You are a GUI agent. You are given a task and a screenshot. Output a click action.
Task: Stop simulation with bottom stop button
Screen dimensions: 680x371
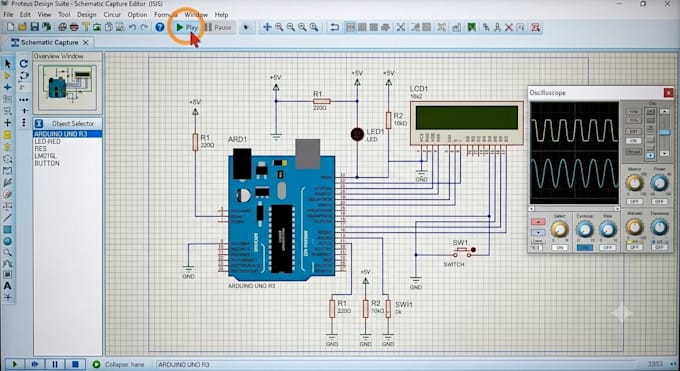[x=75, y=364]
